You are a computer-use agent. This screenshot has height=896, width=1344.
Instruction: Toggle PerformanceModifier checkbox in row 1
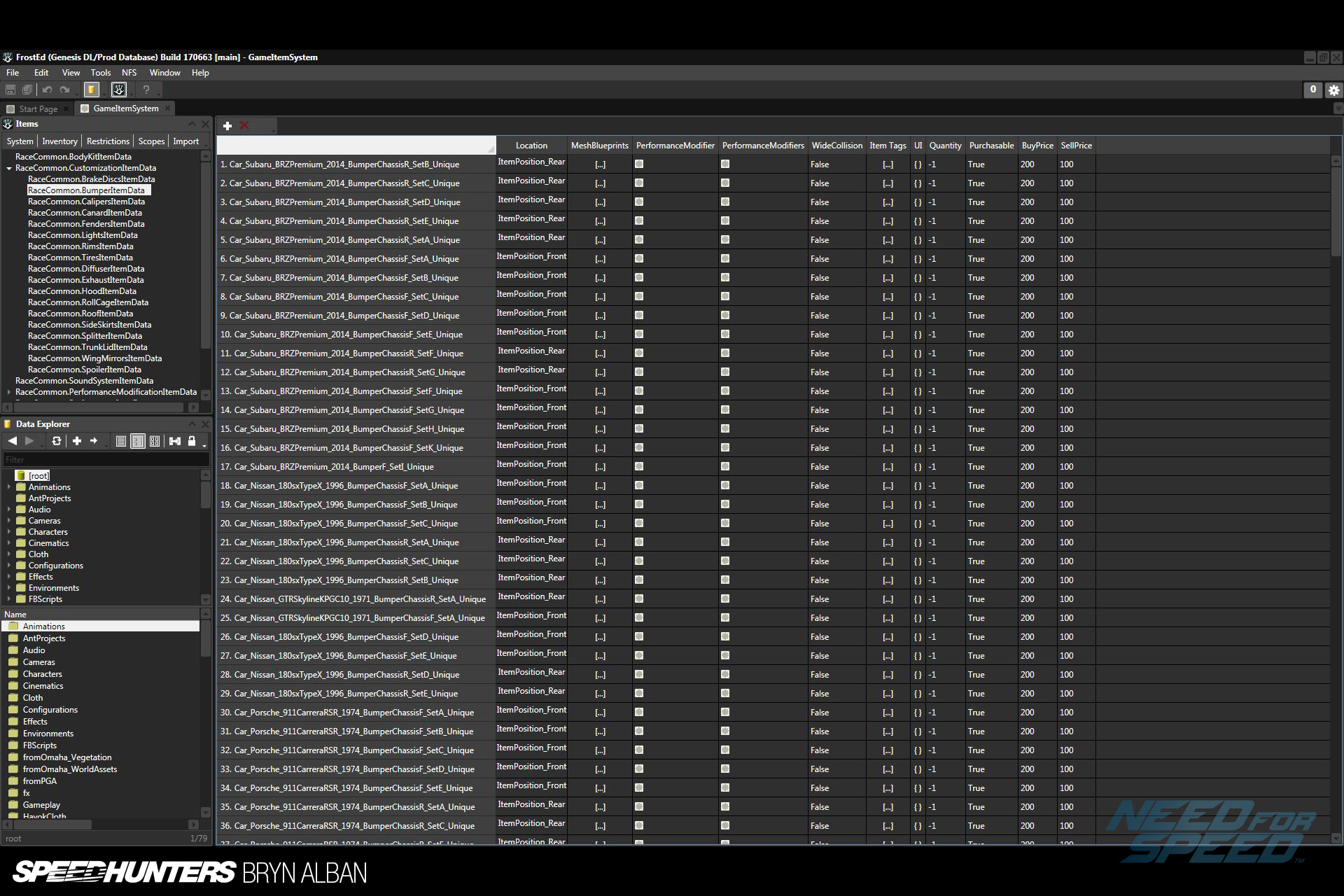(639, 164)
